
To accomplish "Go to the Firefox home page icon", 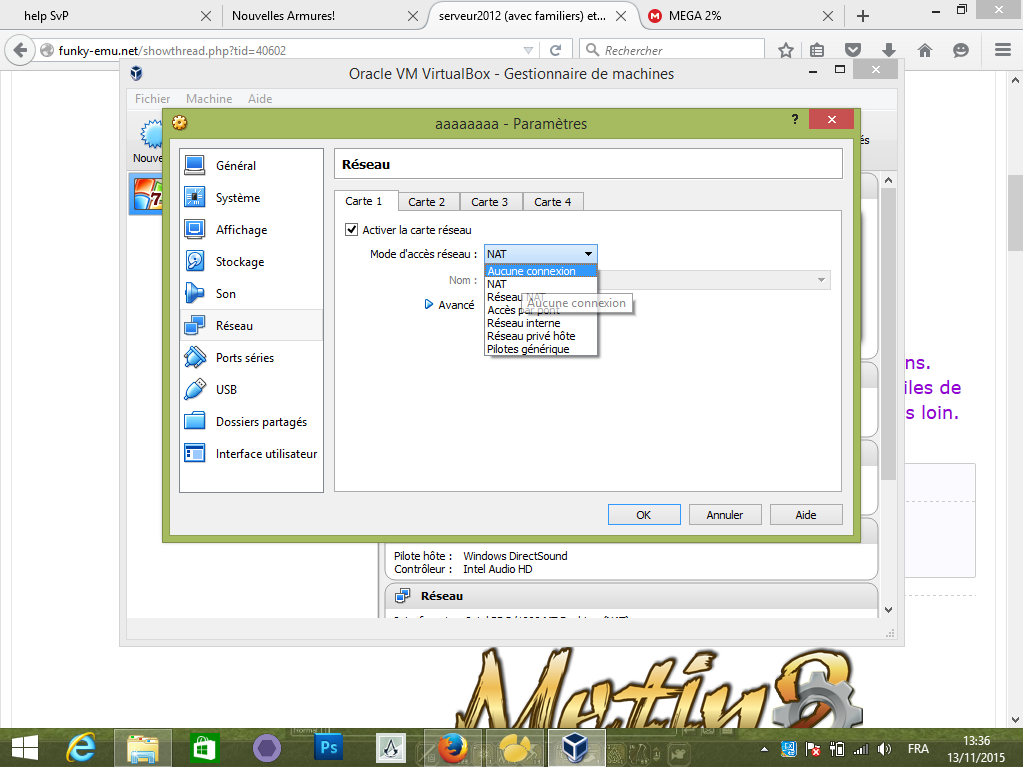I will coord(924,50).
